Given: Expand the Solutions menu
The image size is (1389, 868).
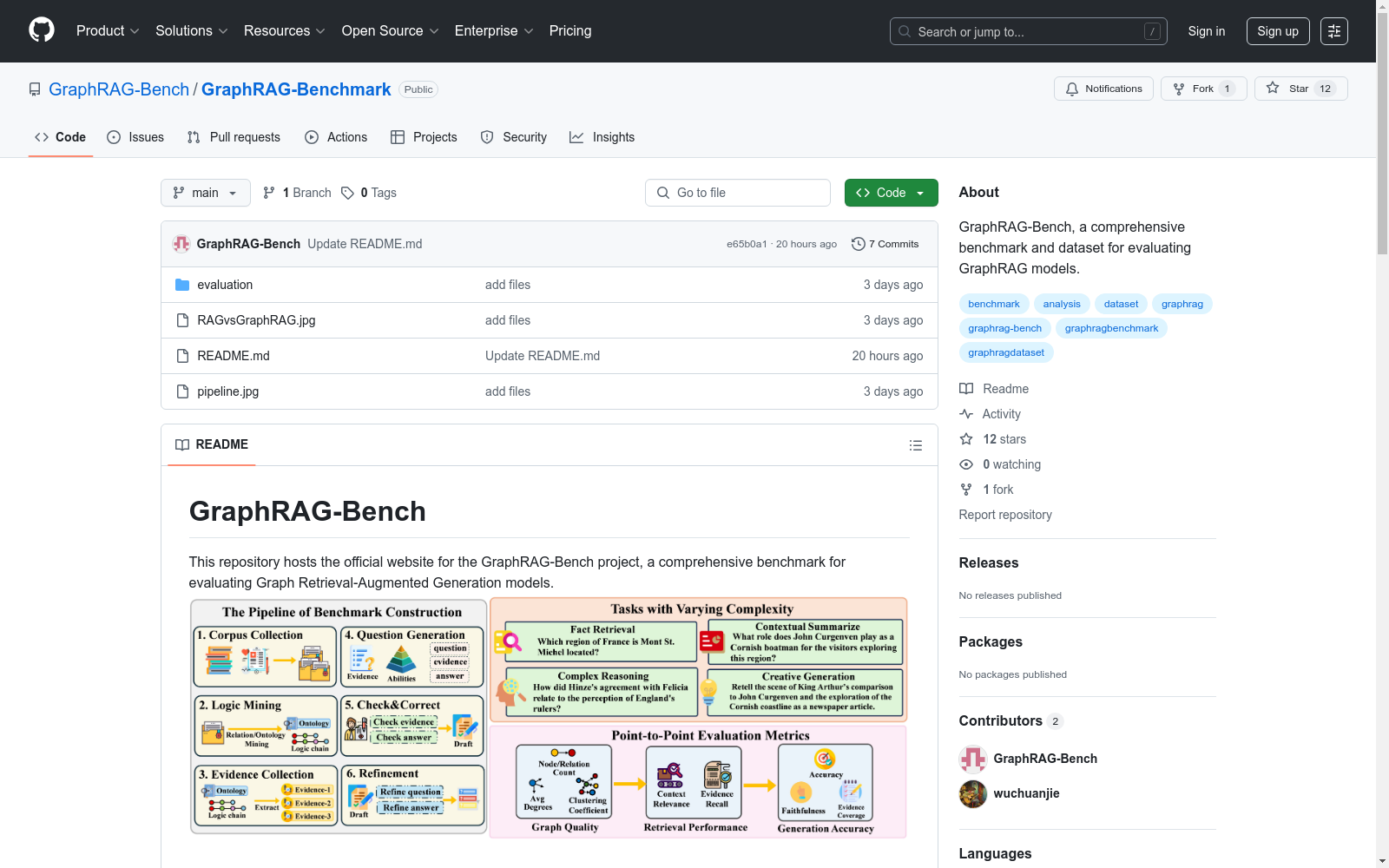Looking at the screenshot, I should click(x=192, y=30).
